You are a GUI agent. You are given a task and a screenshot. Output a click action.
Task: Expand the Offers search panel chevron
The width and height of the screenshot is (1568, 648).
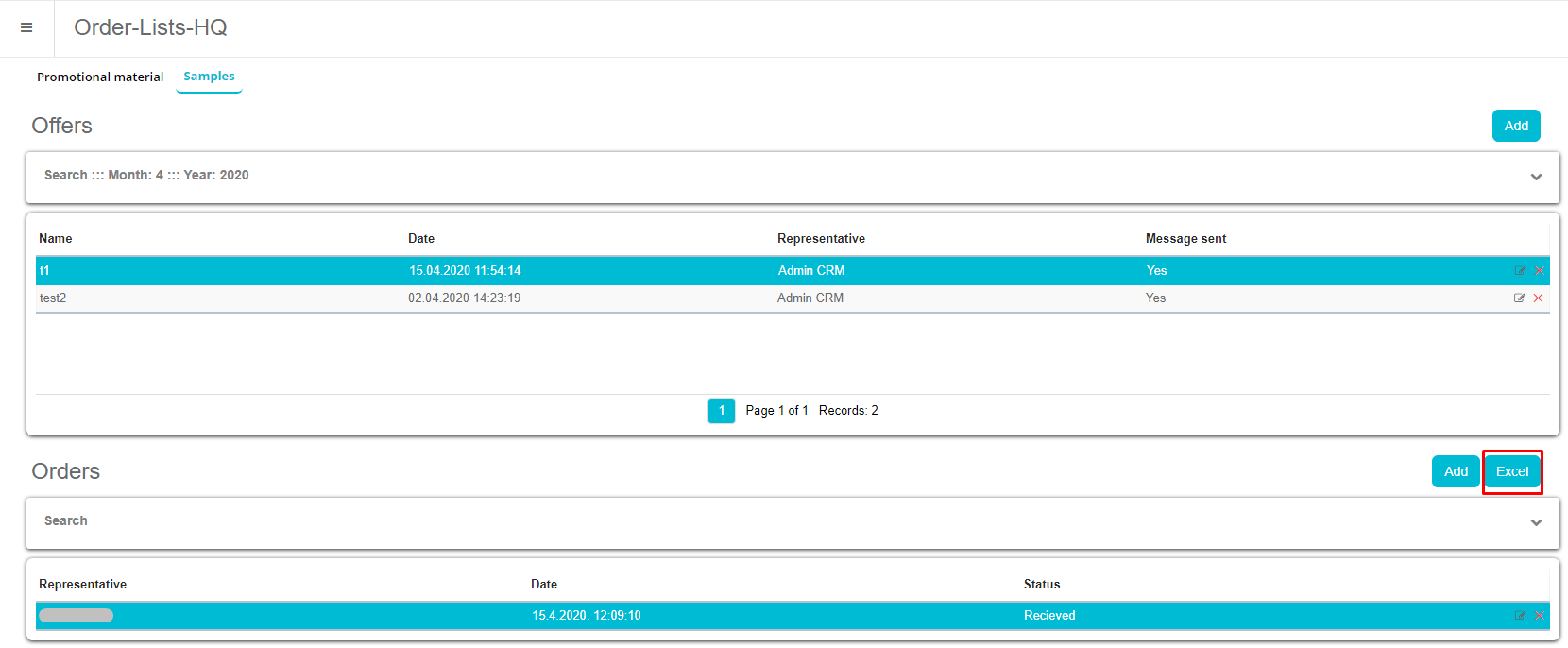click(x=1536, y=177)
